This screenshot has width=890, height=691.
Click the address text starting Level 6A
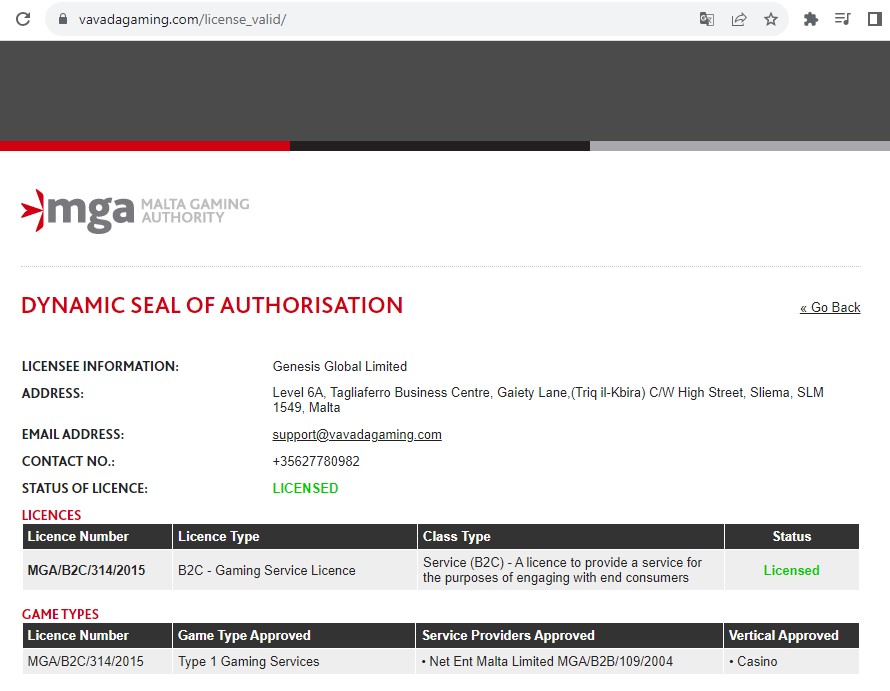pos(548,400)
